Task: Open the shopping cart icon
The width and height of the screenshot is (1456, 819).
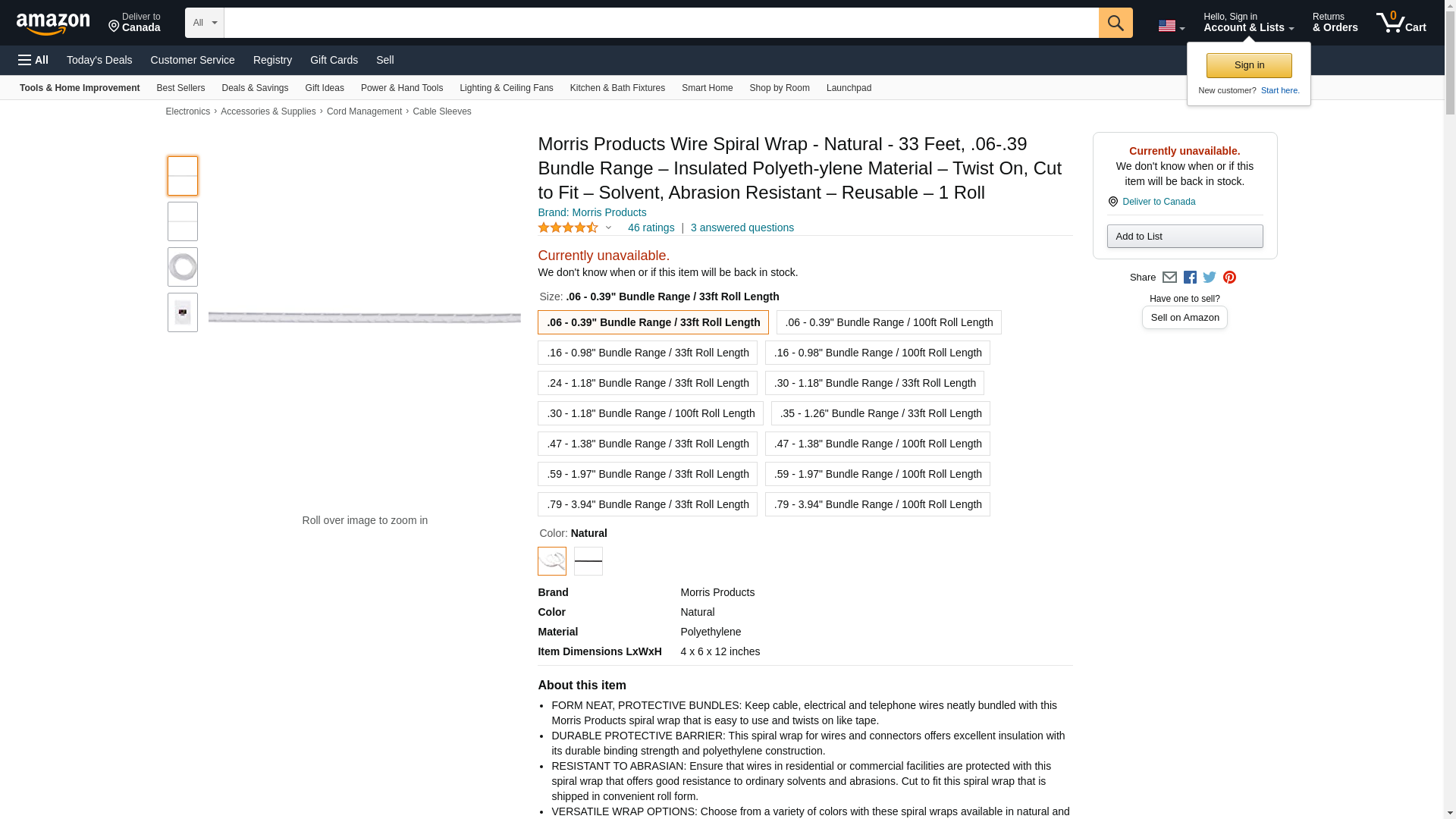Action: (x=1401, y=23)
